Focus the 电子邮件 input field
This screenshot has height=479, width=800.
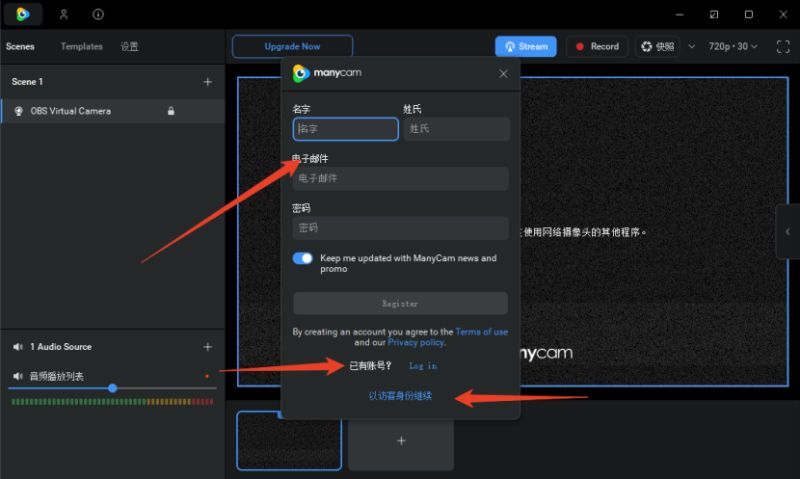point(401,179)
